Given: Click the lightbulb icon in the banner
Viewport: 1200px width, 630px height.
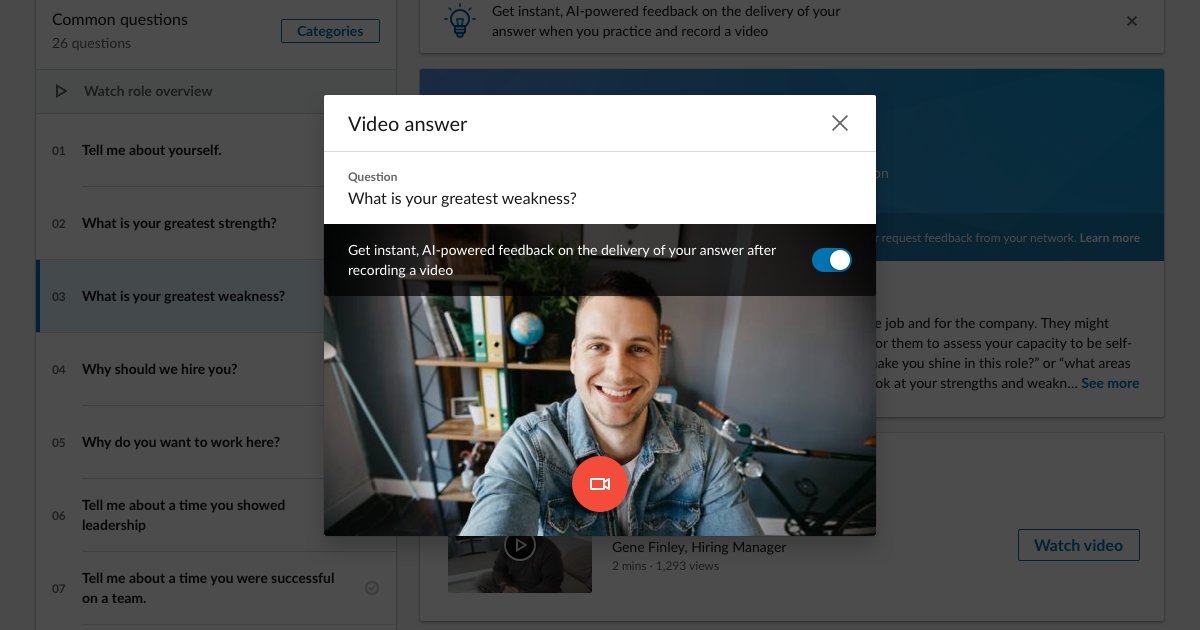Looking at the screenshot, I should tap(459, 21).
